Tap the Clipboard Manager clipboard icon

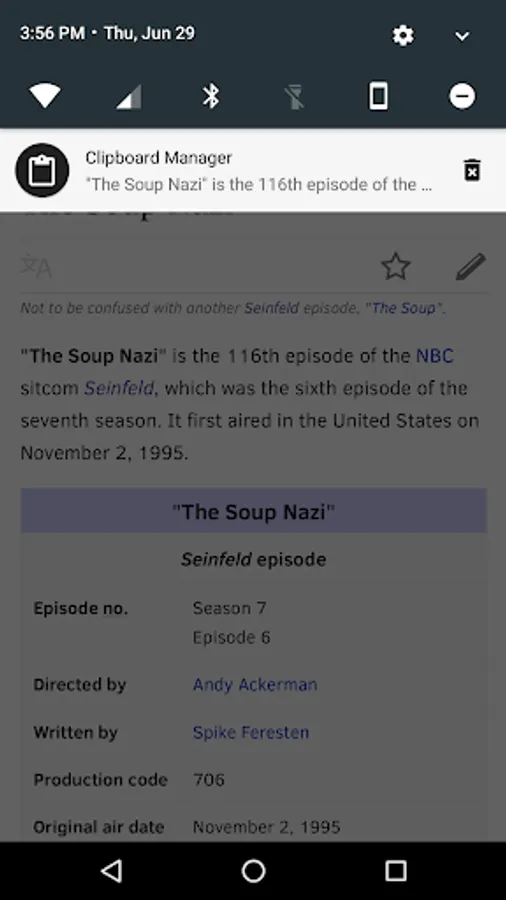pyautogui.click(x=42, y=170)
